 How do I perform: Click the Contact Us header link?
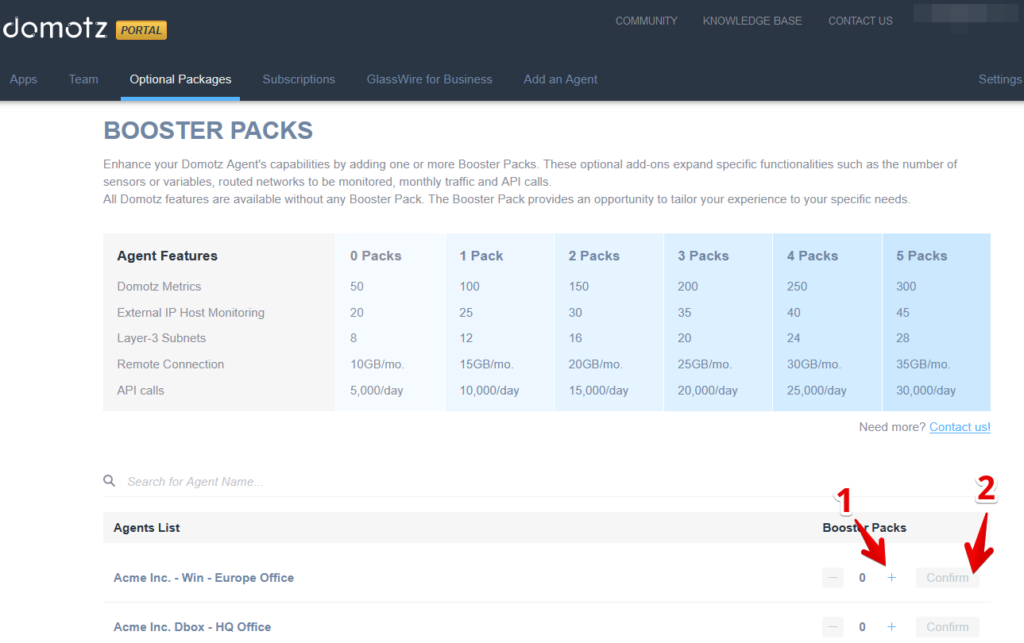860,21
